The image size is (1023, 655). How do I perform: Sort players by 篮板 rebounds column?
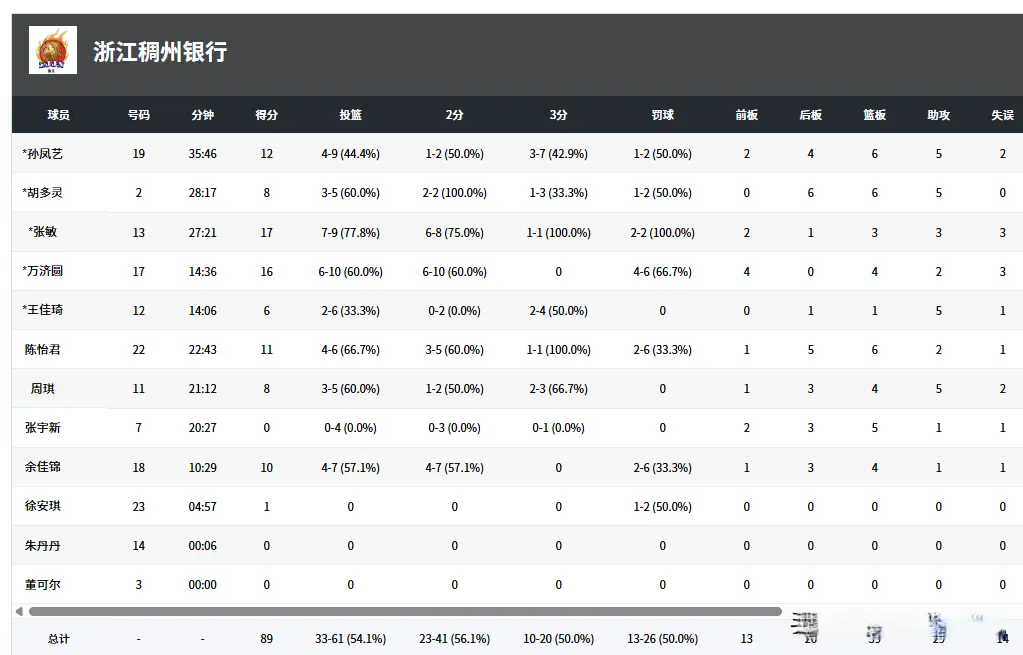873,115
